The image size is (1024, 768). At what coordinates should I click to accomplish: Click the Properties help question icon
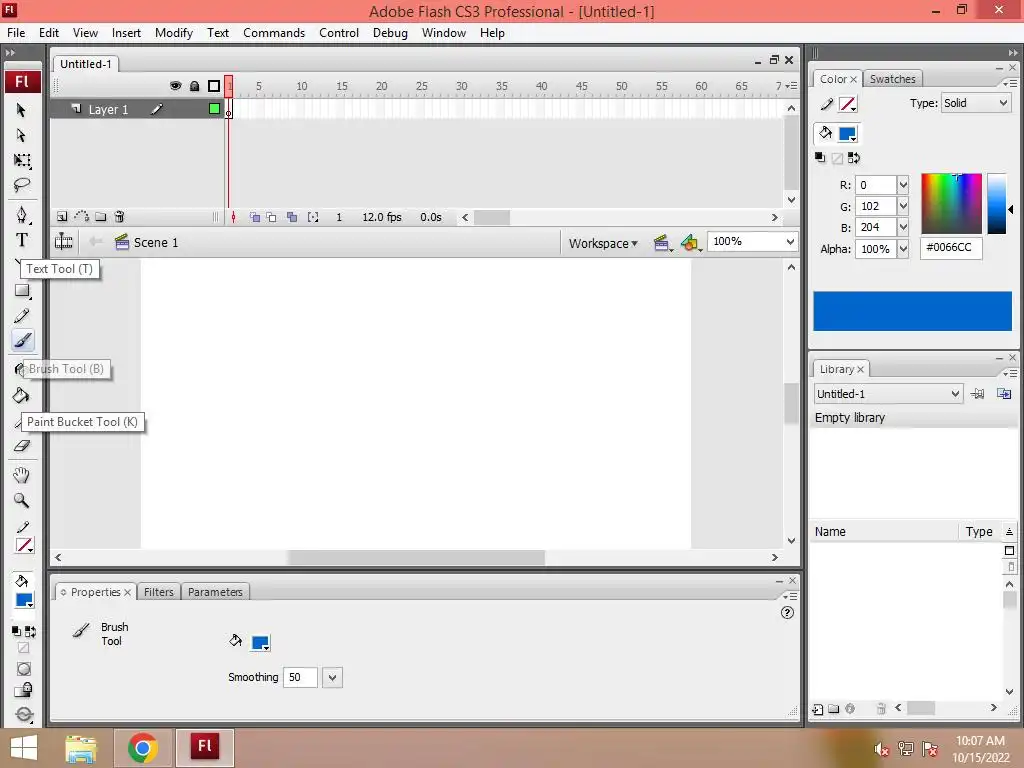pos(787,613)
